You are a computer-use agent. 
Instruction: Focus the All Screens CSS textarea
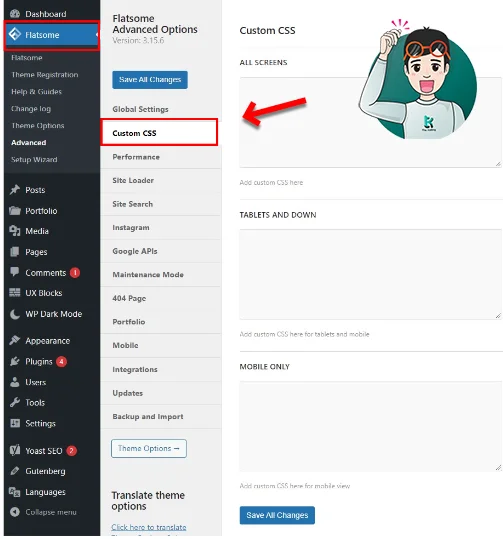(371, 122)
